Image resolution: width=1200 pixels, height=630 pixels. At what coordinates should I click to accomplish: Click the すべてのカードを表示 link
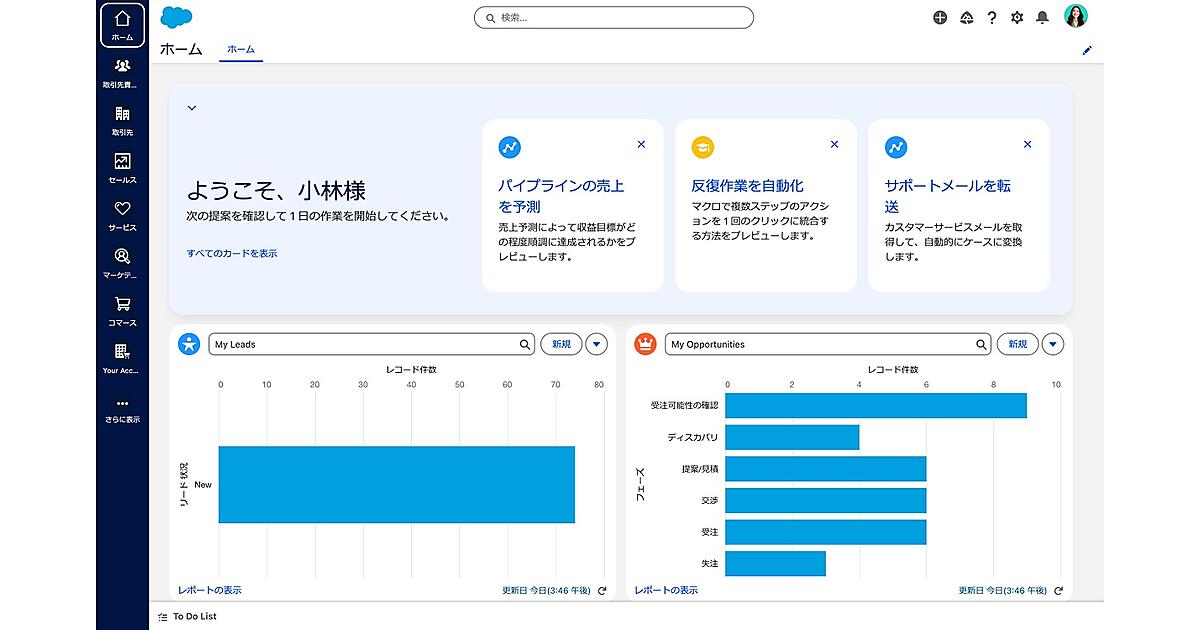pyautogui.click(x=232, y=254)
